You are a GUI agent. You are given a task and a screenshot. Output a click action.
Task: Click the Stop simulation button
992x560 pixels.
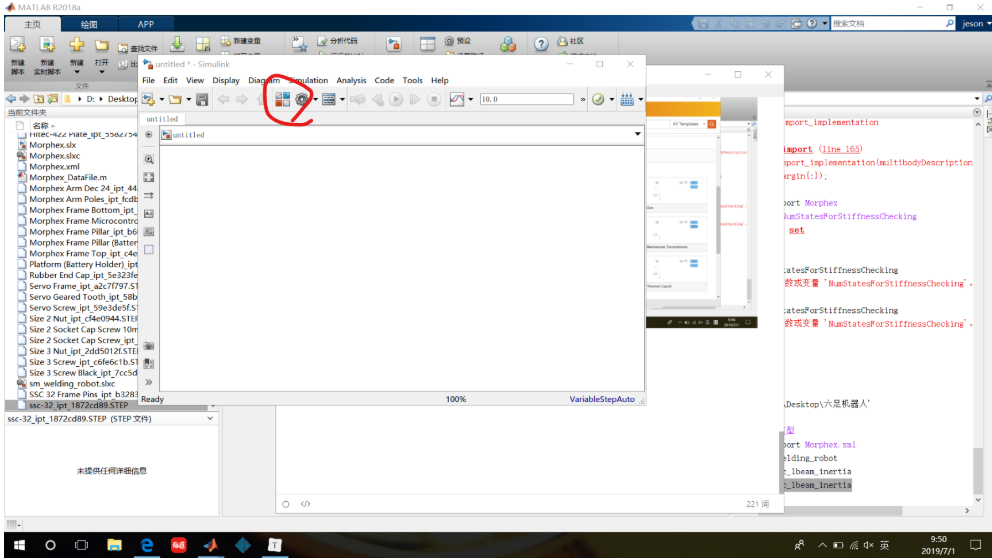[434, 99]
